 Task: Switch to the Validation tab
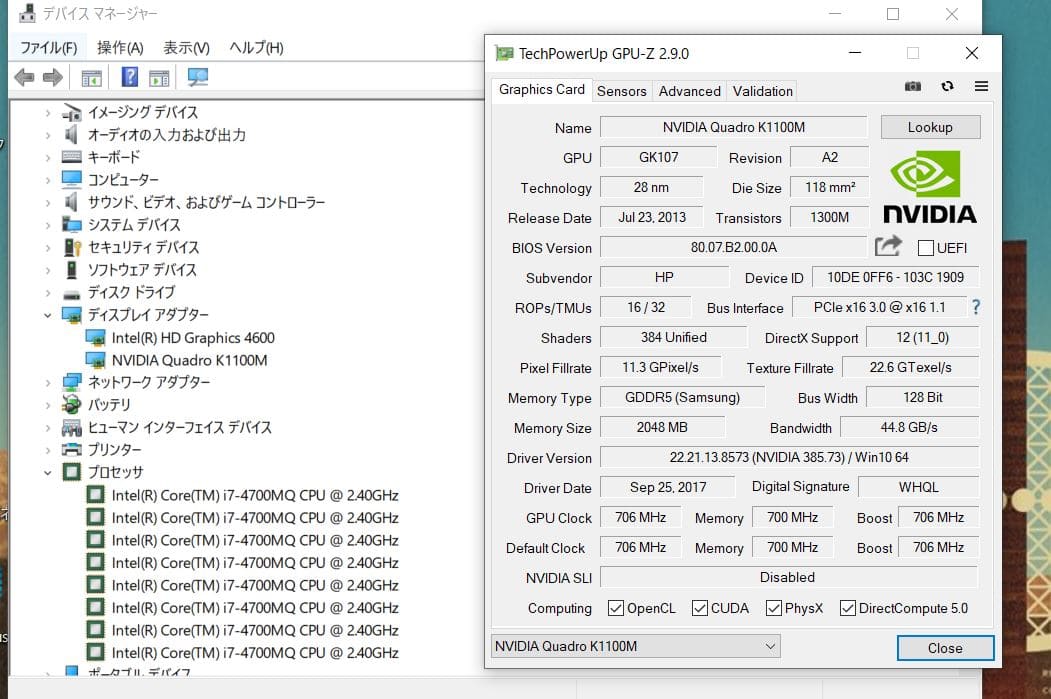click(763, 91)
